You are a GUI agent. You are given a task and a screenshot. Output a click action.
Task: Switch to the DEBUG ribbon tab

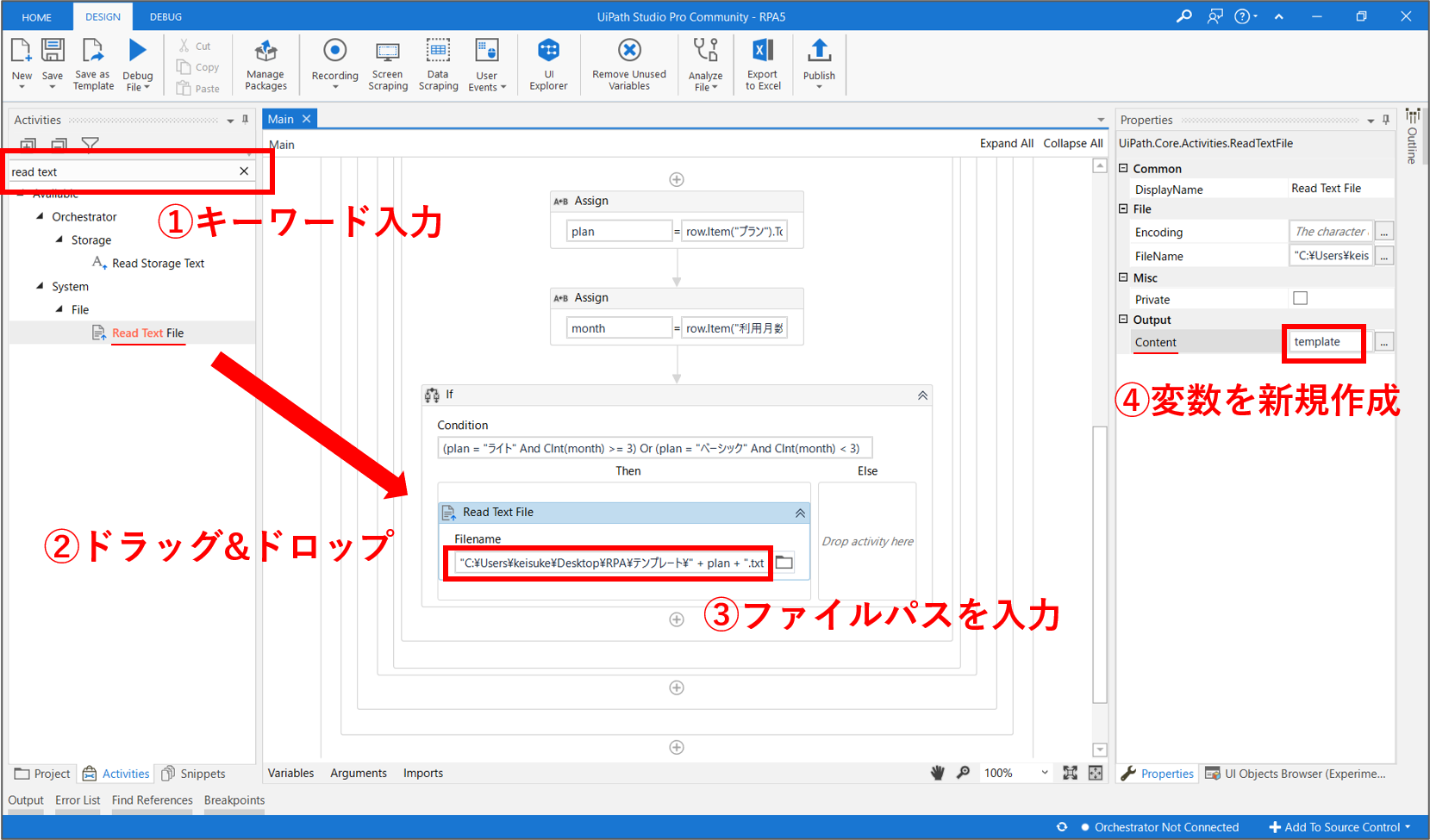[165, 16]
